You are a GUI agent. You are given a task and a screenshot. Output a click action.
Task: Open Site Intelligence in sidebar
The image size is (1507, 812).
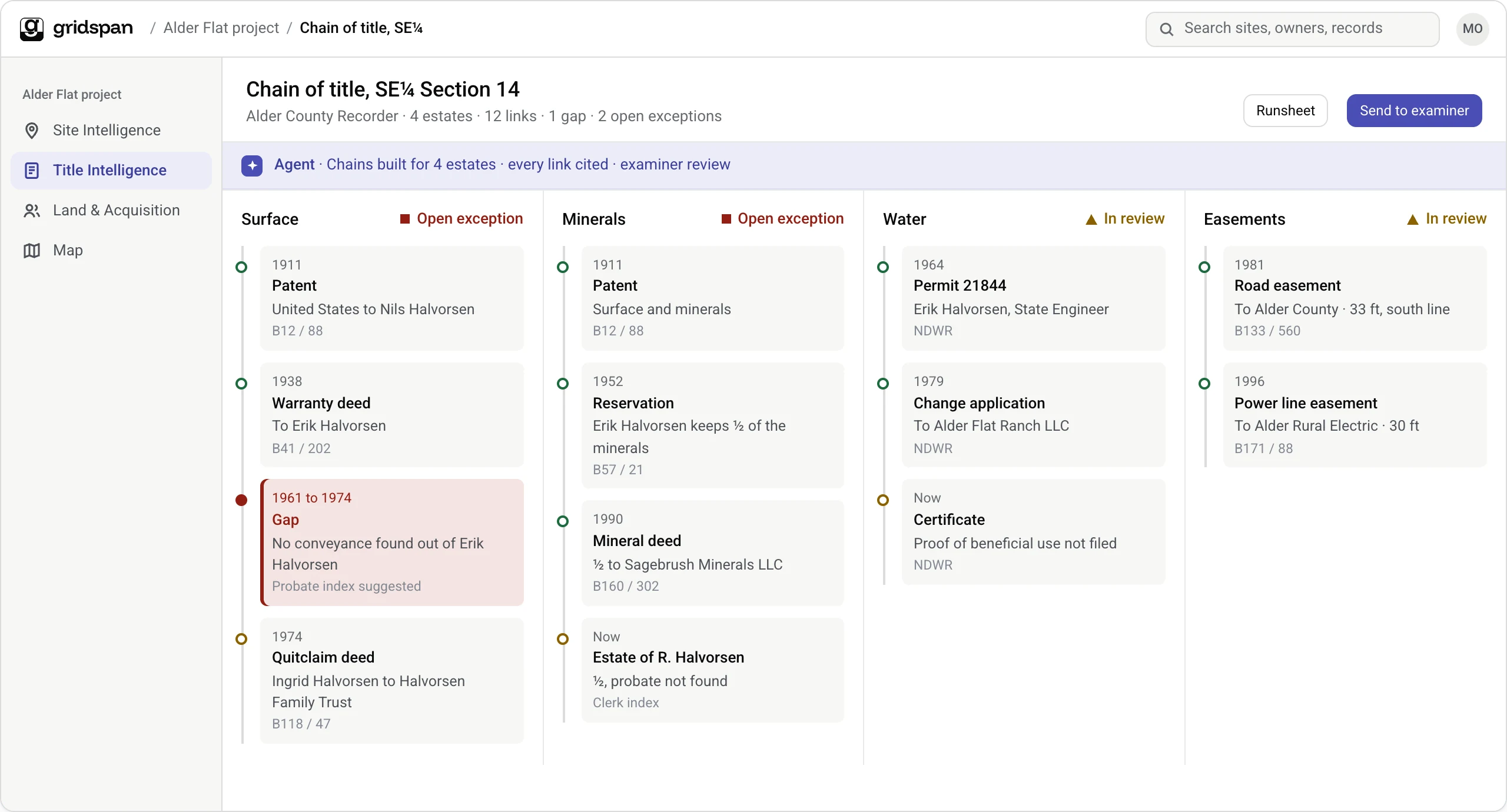coord(111,130)
